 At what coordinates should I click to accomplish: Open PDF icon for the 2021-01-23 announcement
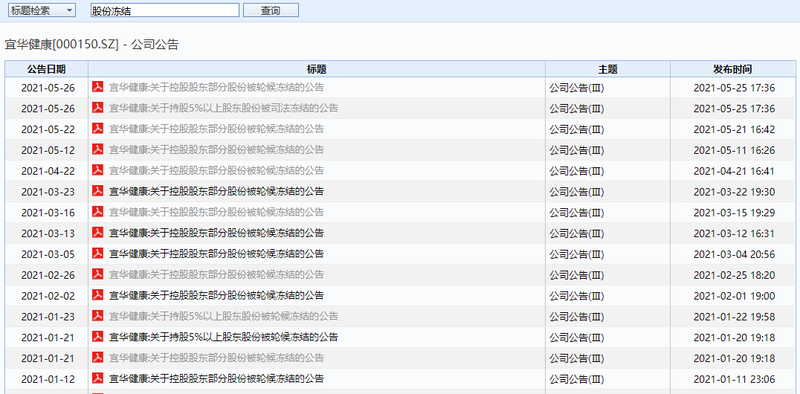click(x=97, y=316)
